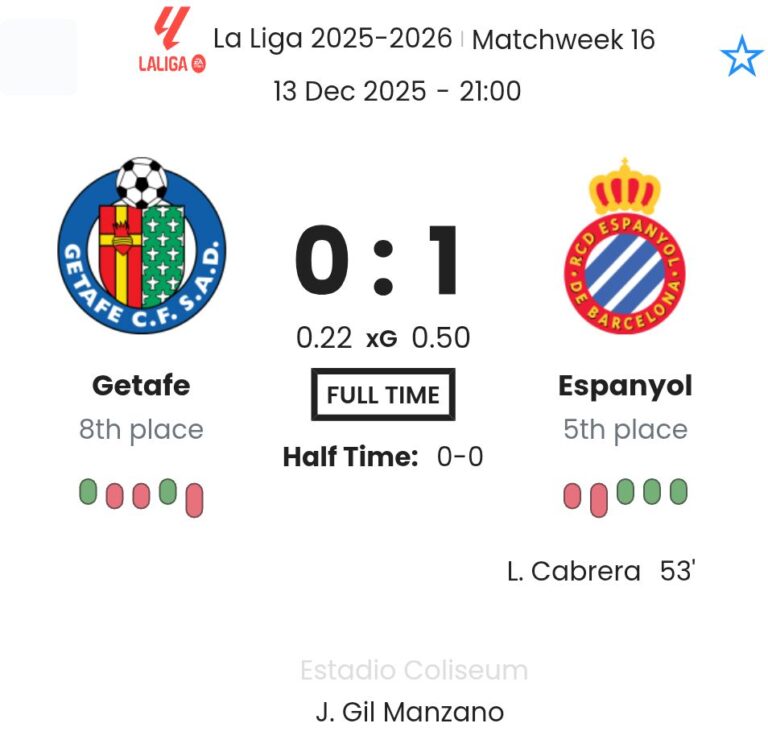Select the Matchweek 16 label
Viewport: 768px width, 744px height.
coord(563,39)
